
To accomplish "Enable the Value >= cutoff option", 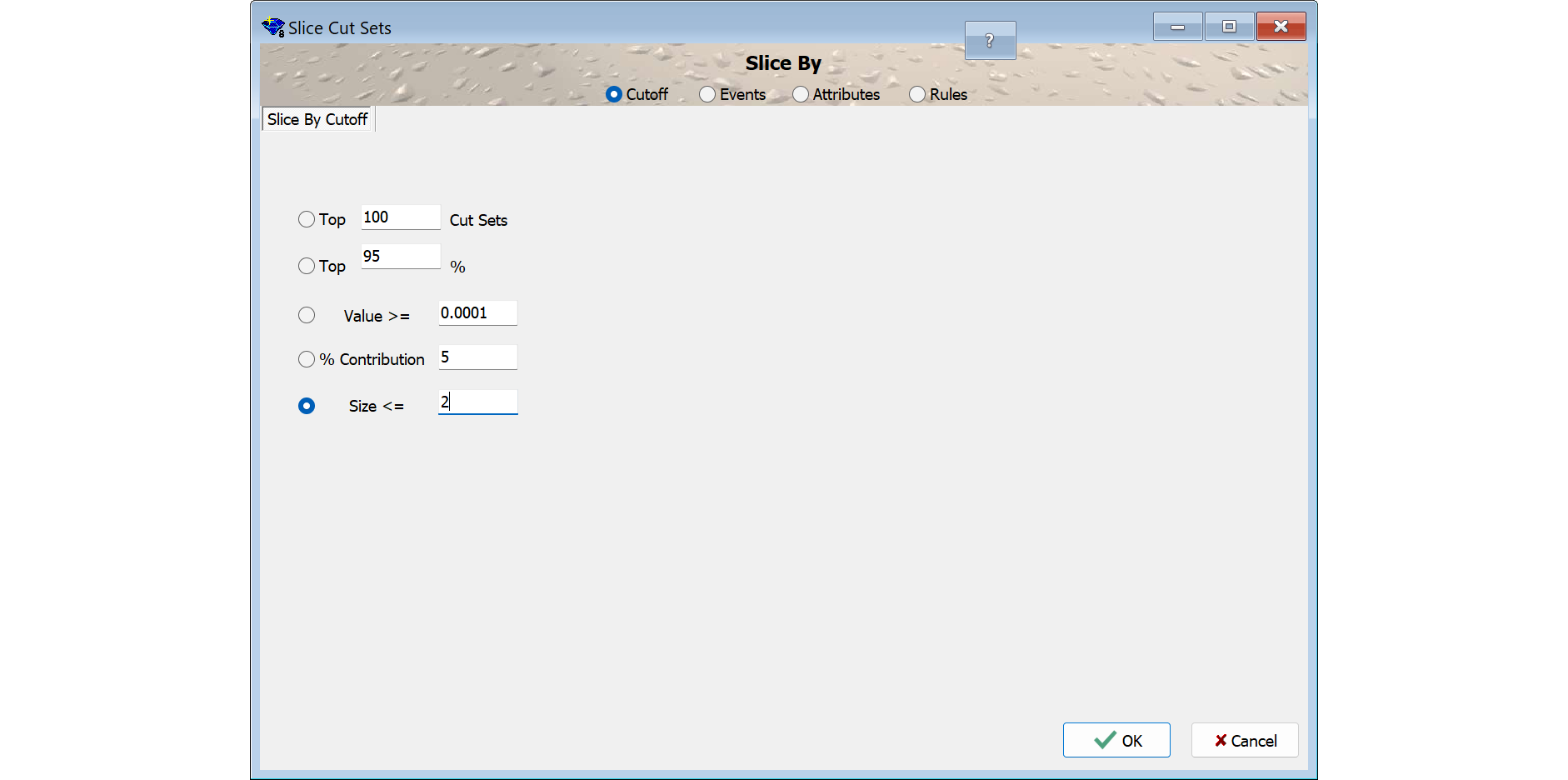I will [x=307, y=315].
